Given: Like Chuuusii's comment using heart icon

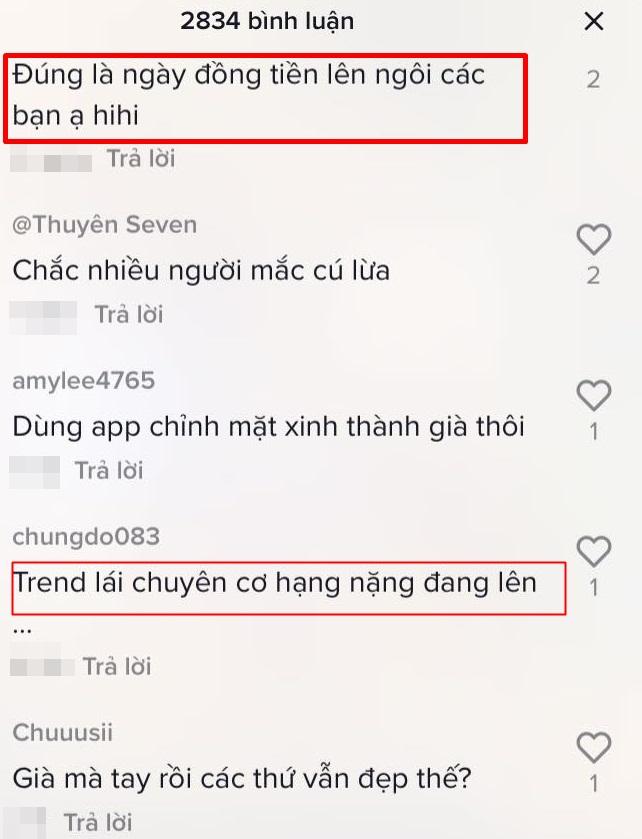Looking at the screenshot, I should click(x=594, y=747).
